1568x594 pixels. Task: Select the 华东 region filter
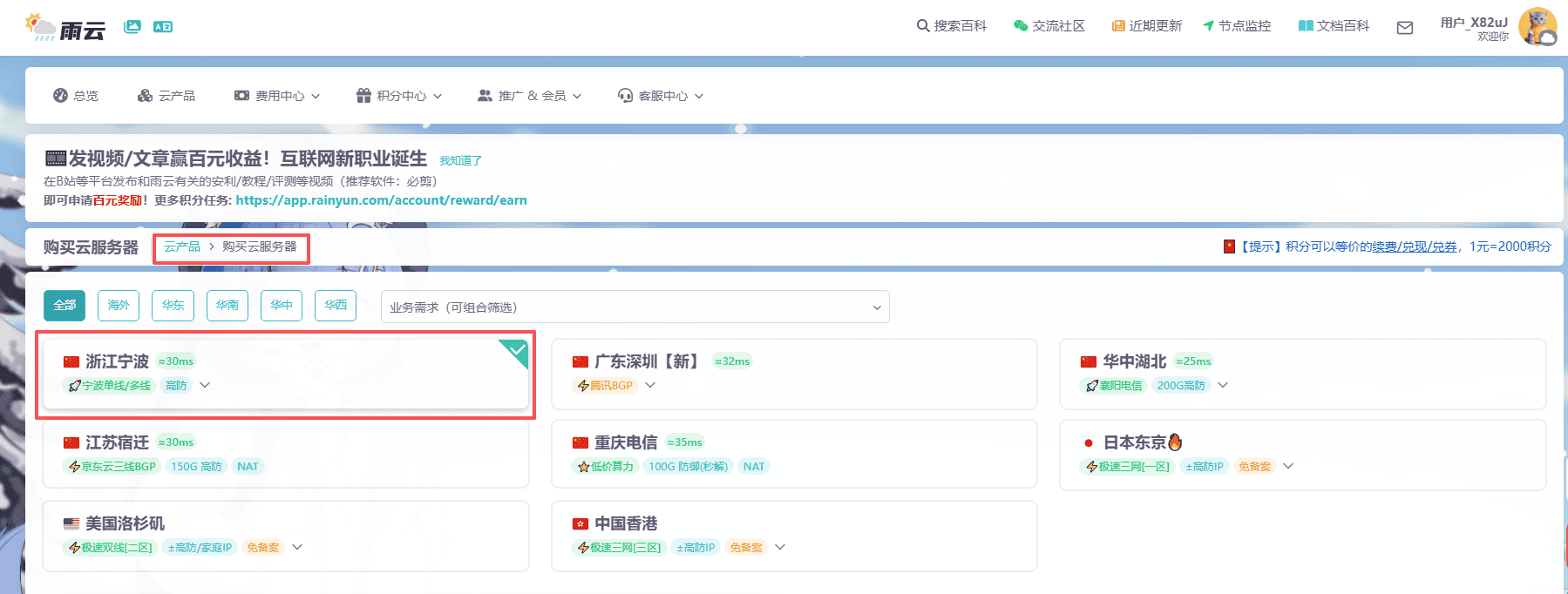[x=173, y=305]
